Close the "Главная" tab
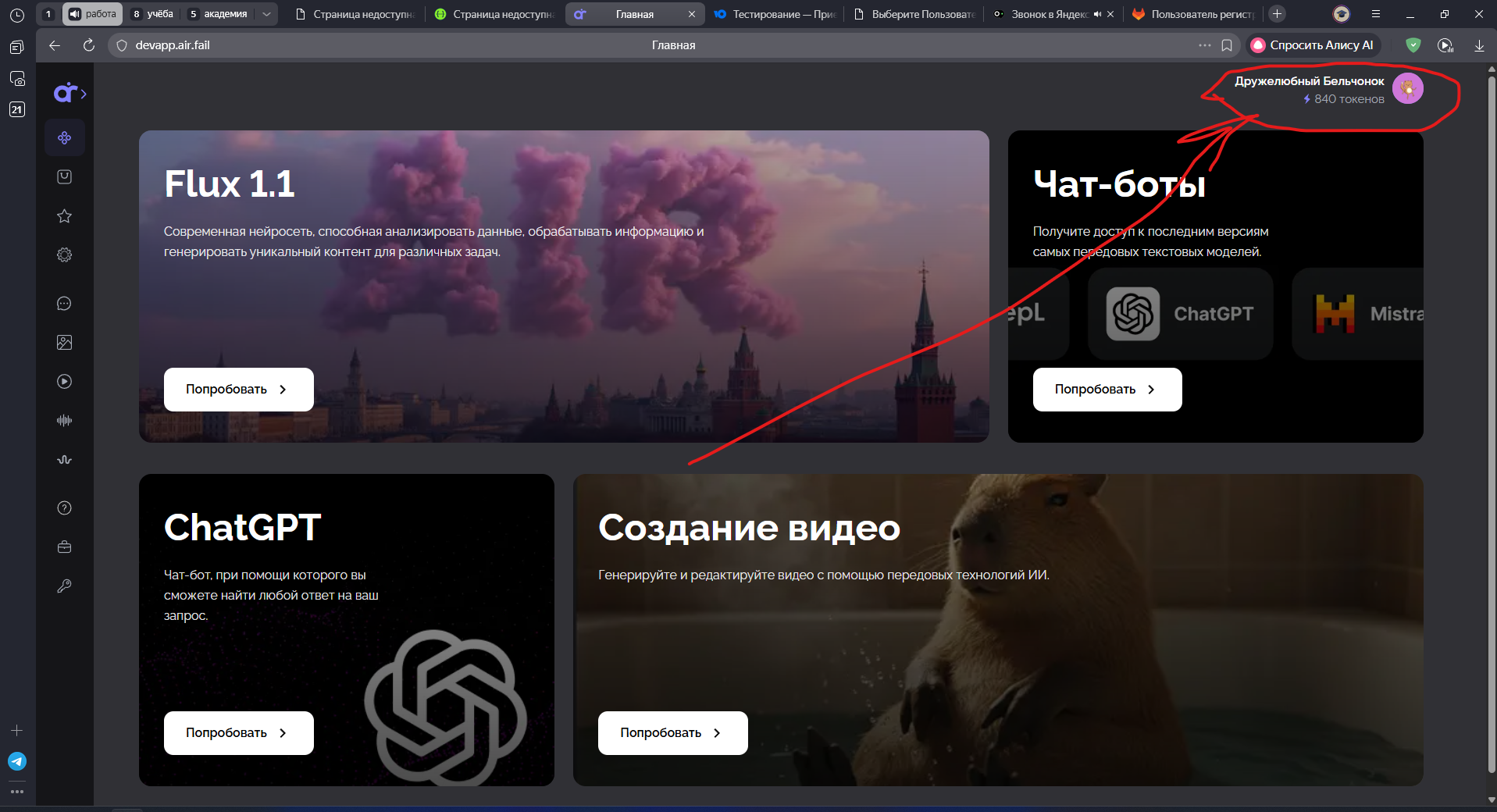 click(692, 14)
